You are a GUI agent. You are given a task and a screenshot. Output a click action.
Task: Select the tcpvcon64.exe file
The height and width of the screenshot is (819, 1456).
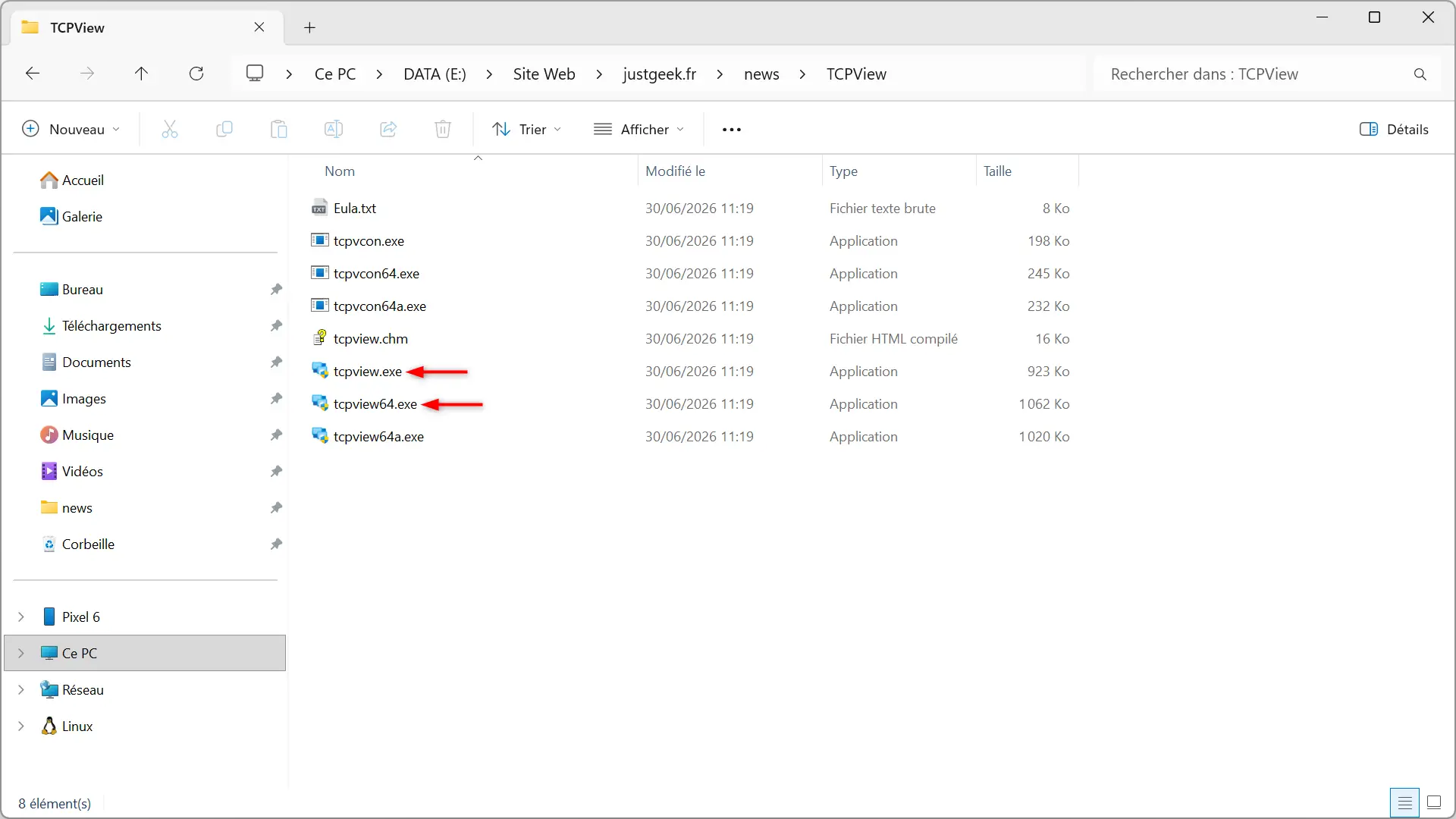tap(376, 274)
